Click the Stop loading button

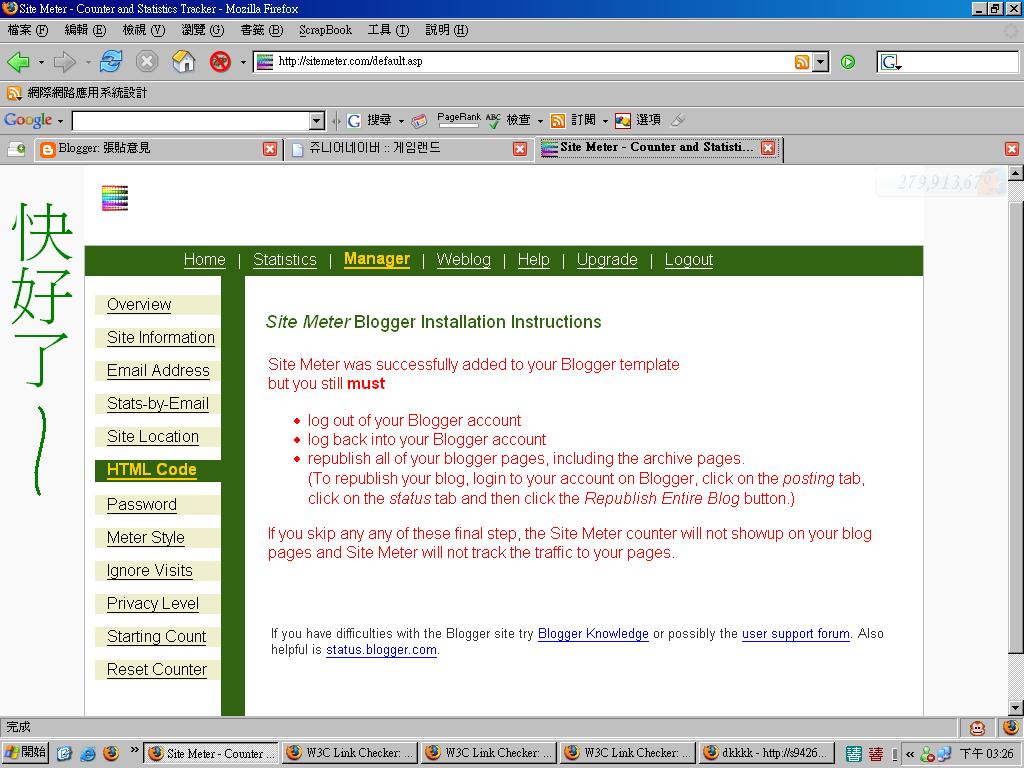(x=147, y=62)
